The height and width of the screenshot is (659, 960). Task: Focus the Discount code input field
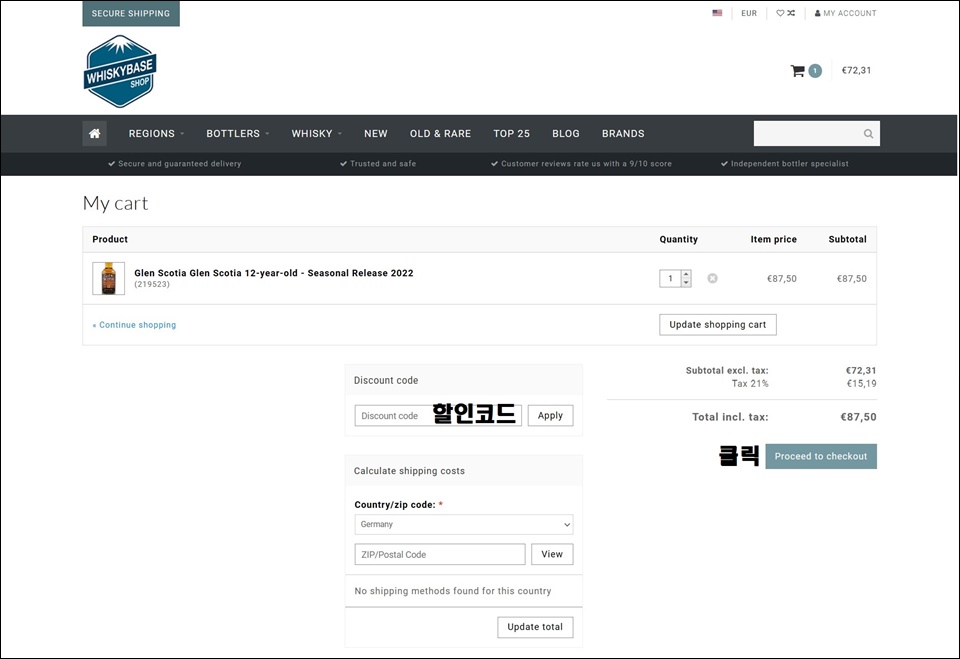point(438,415)
